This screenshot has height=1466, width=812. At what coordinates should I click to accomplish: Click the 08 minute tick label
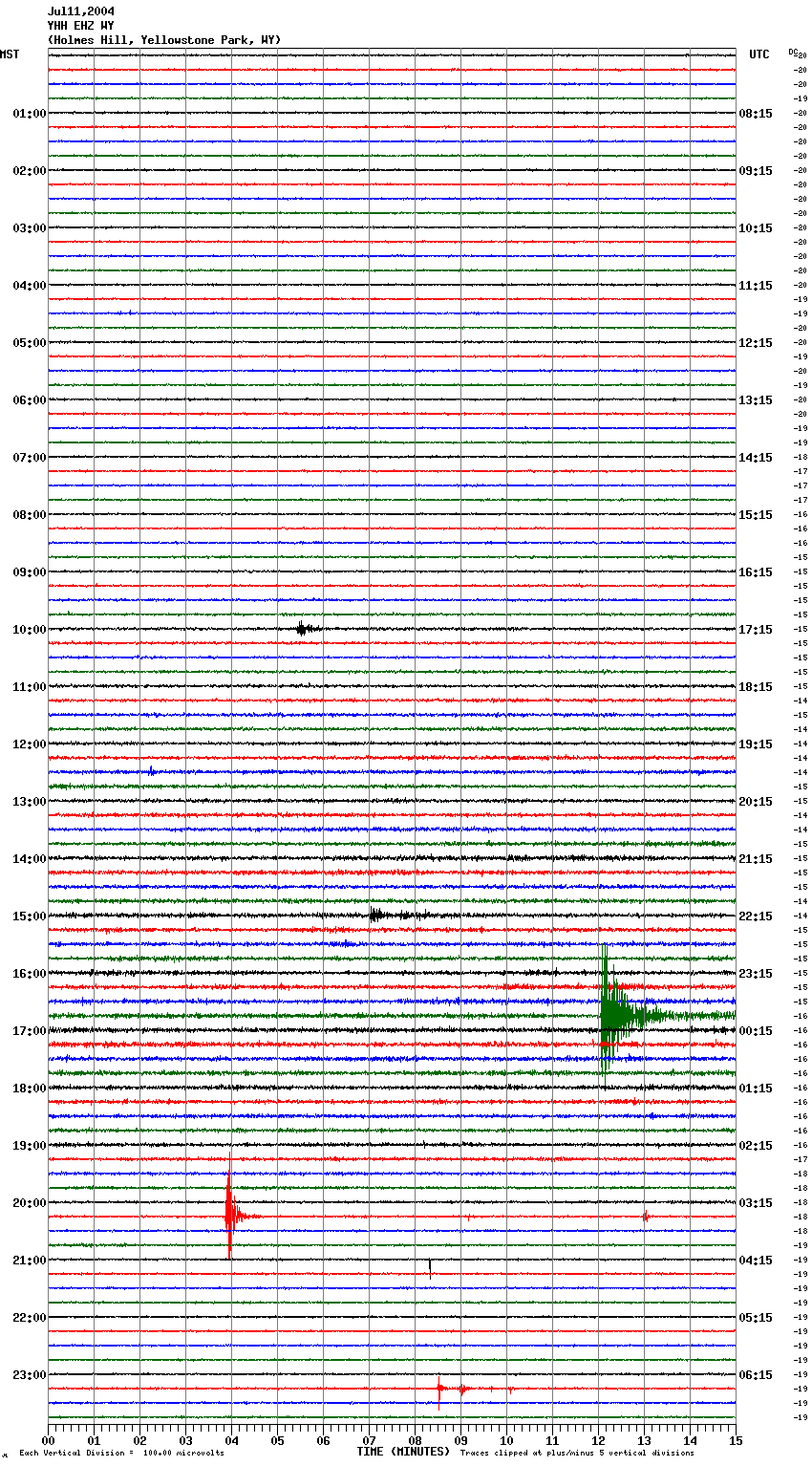(415, 1440)
